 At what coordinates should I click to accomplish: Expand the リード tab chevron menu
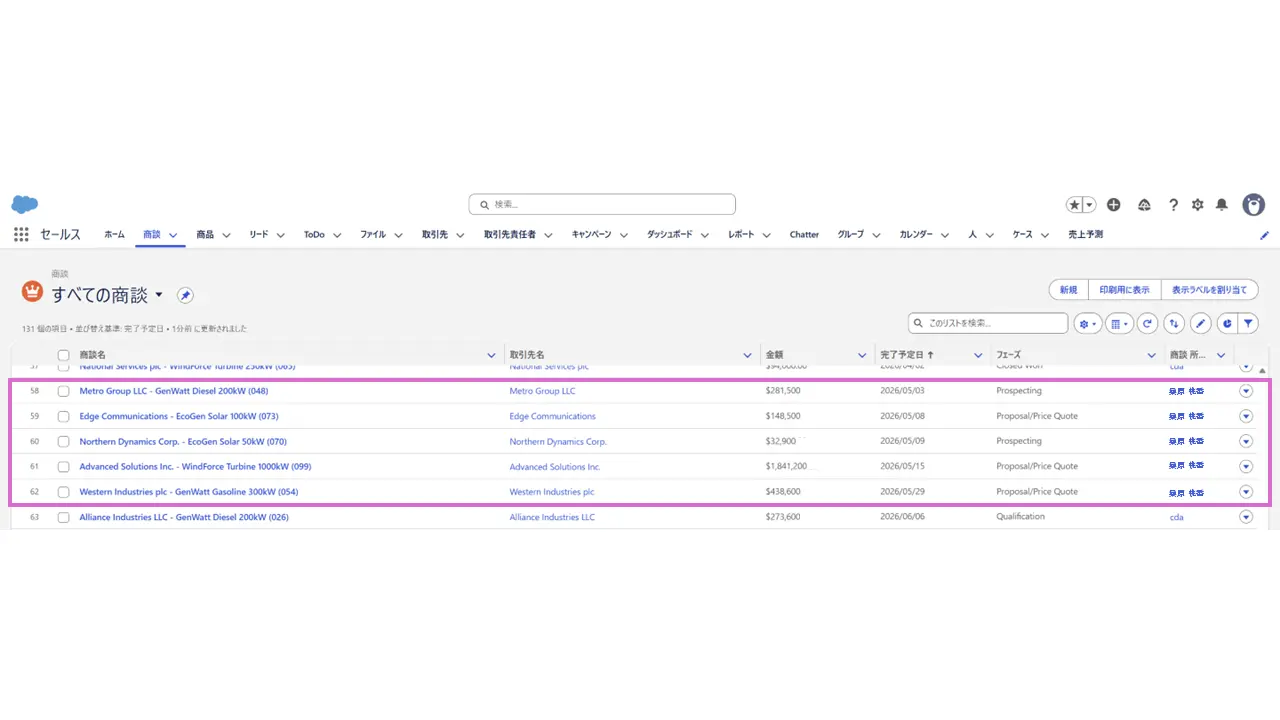281,235
